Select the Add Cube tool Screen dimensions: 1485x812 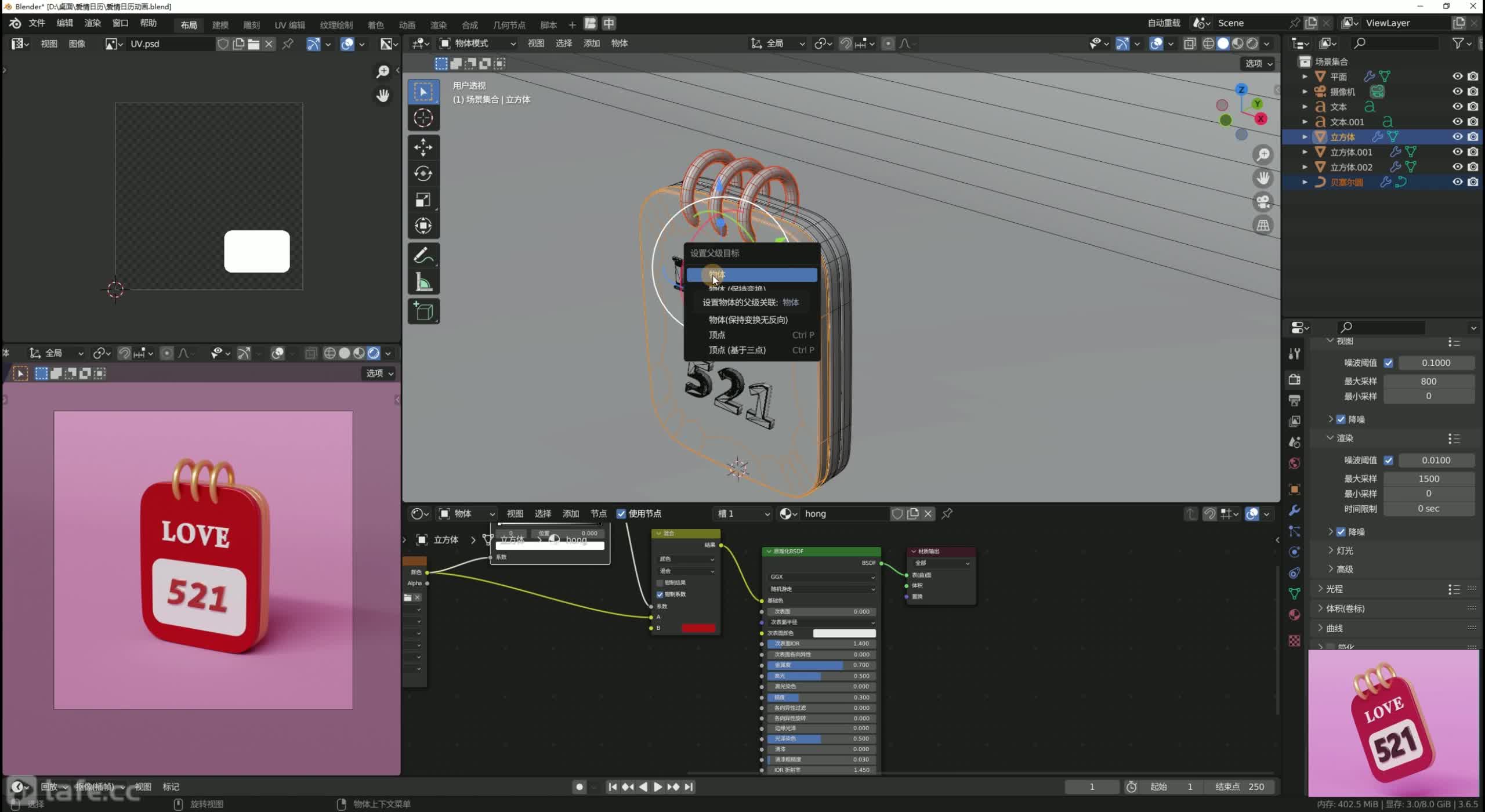(423, 311)
